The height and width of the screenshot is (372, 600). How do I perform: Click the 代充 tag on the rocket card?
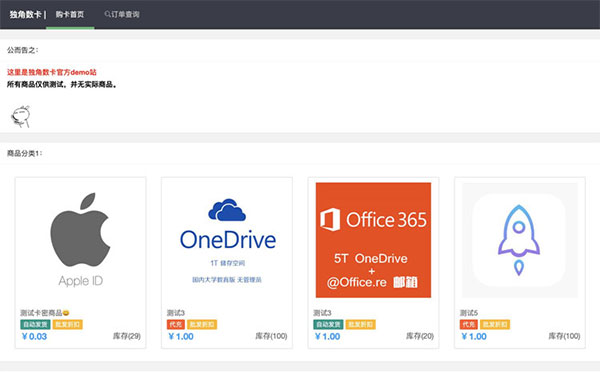point(469,325)
